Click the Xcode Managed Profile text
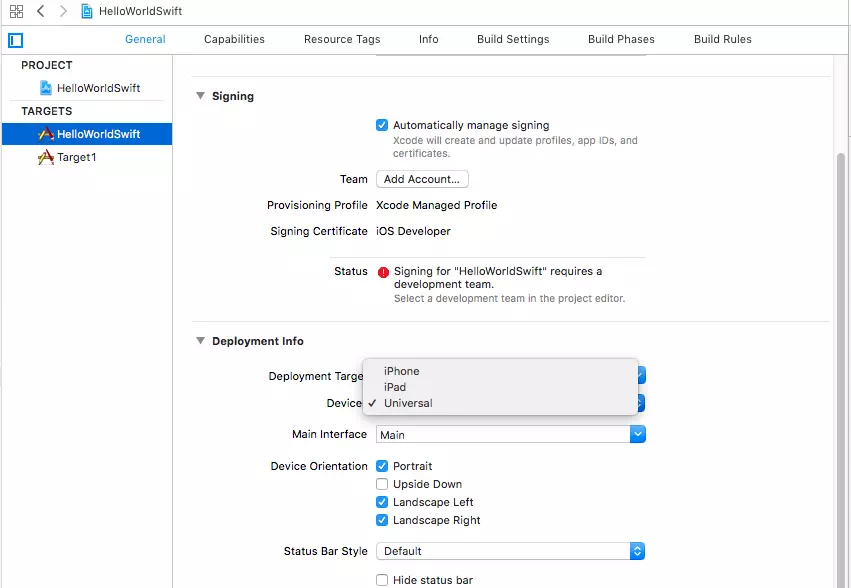 436,205
